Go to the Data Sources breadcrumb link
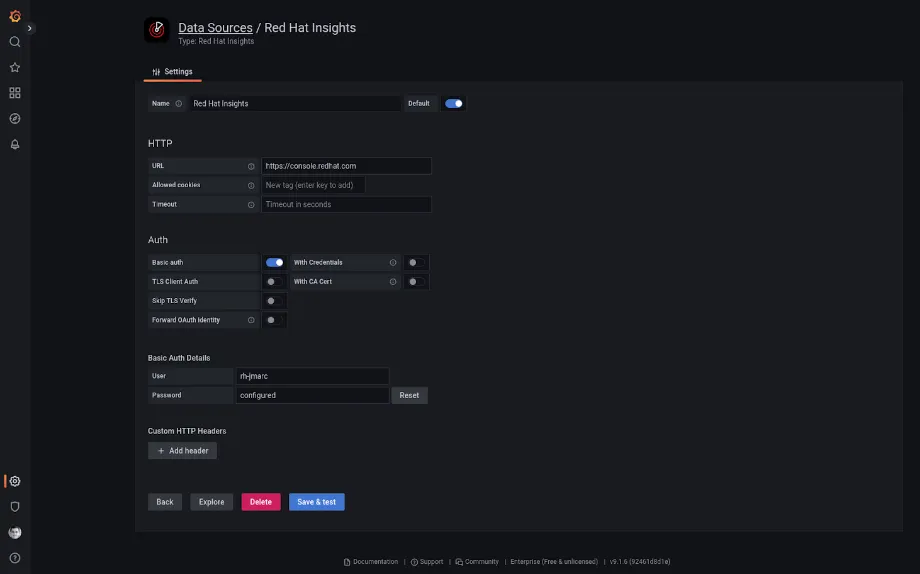 point(215,28)
